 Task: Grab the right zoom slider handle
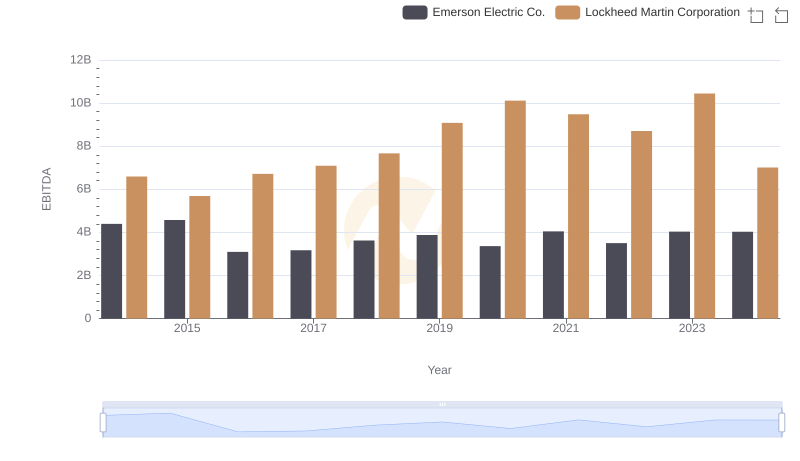pyautogui.click(x=781, y=423)
